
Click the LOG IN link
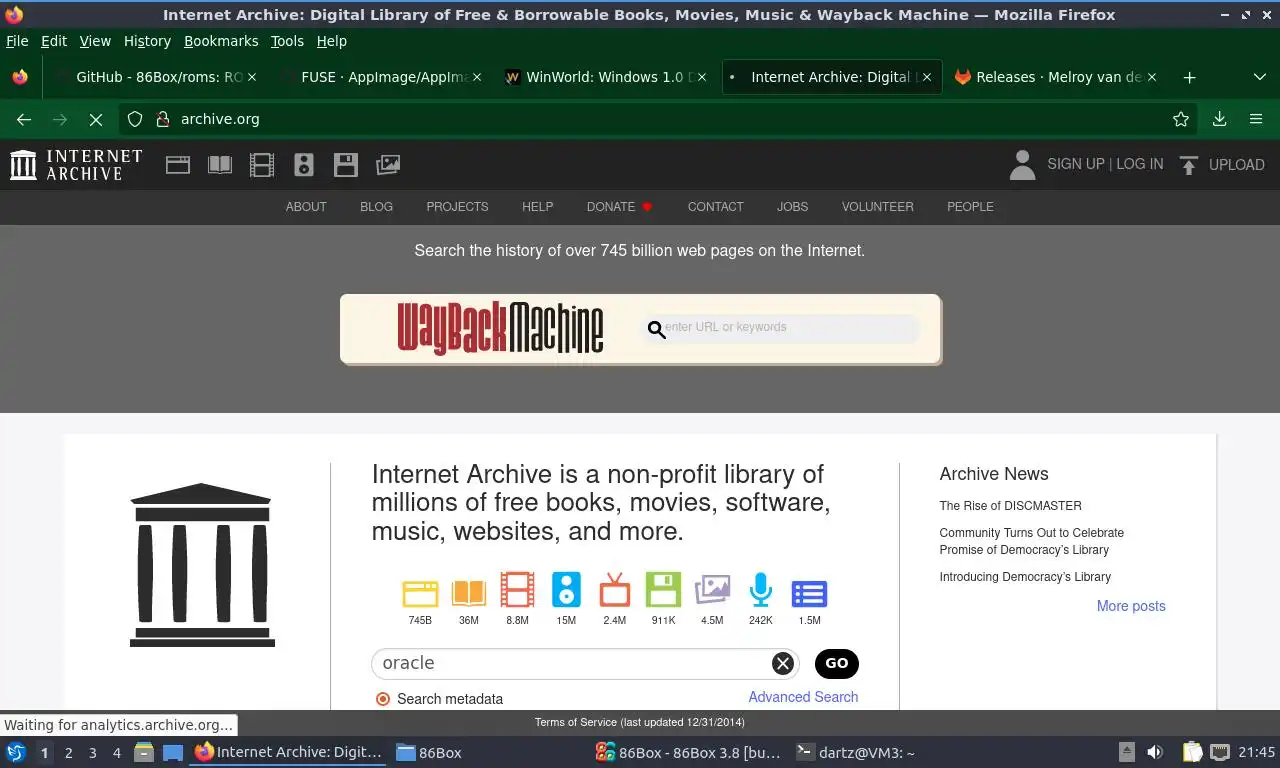pos(1140,164)
